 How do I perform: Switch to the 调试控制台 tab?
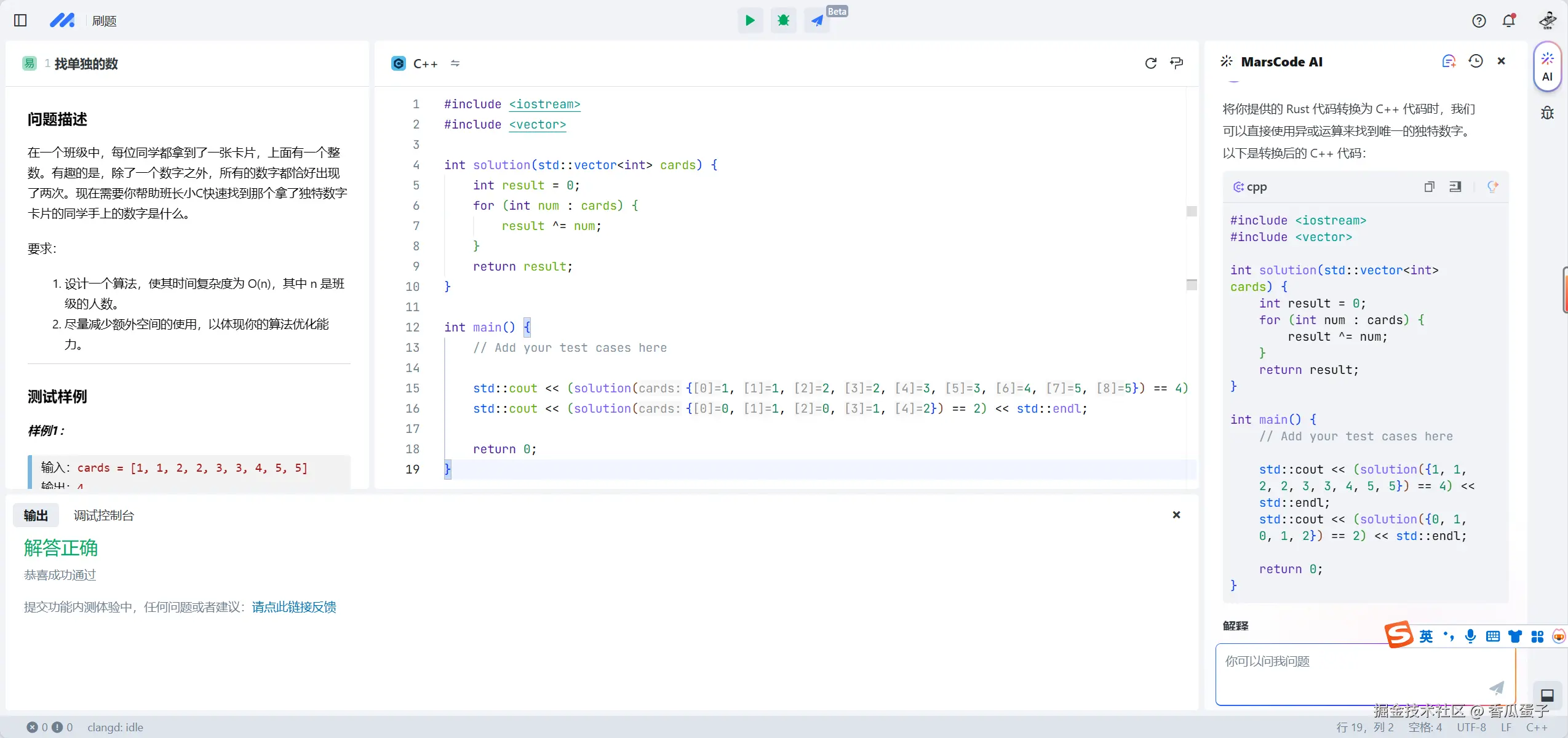(x=103, y=515)
